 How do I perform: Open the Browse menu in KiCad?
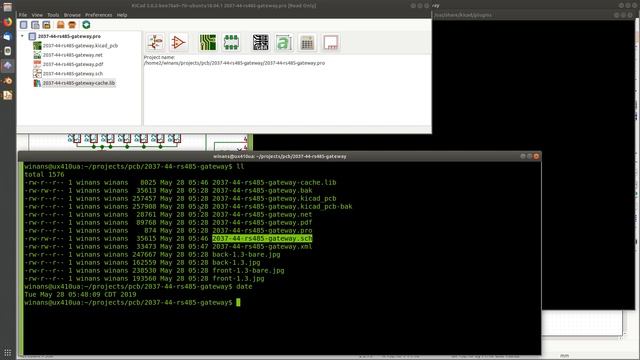[x=72, y=15]
